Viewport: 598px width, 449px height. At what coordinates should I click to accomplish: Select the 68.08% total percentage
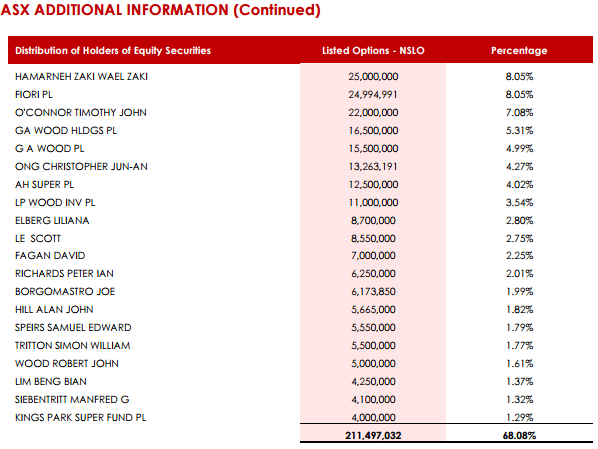tap(519, 435)
